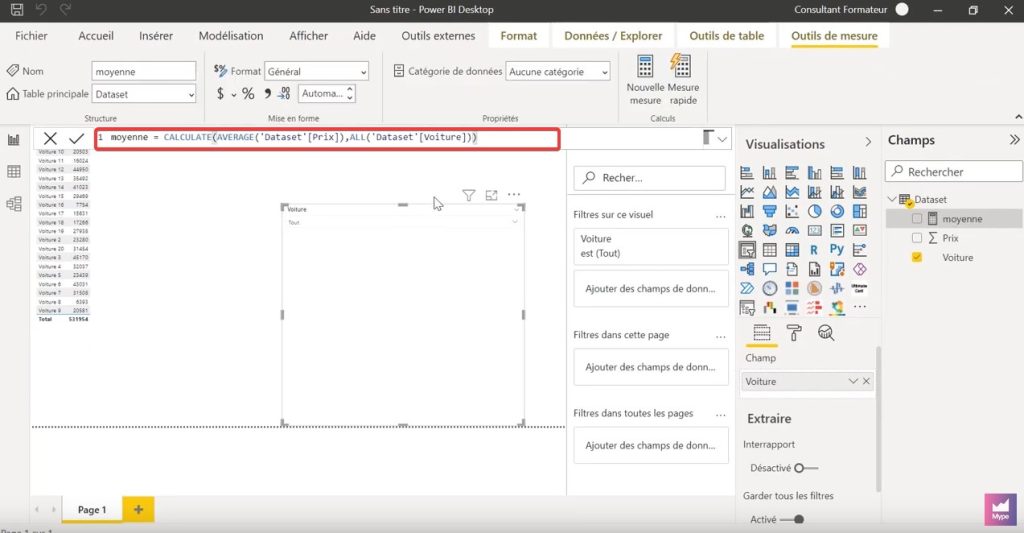
Task: Insert a Python (Py) visual
Action: (837, 250)
